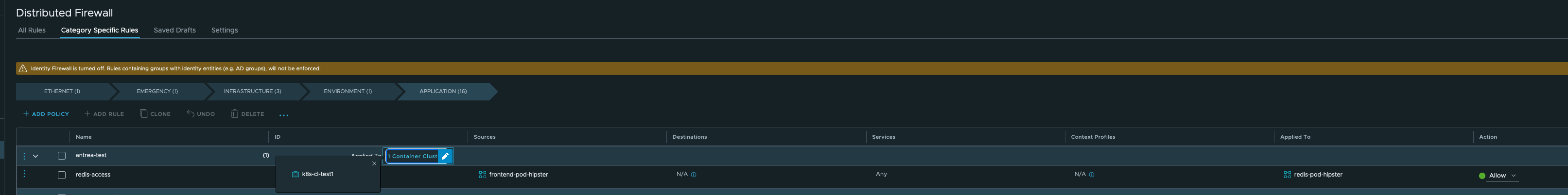Select the antrea-test policy checkbox
The width and height of the screenshot is (1568, 195).
tap(61, 156)
